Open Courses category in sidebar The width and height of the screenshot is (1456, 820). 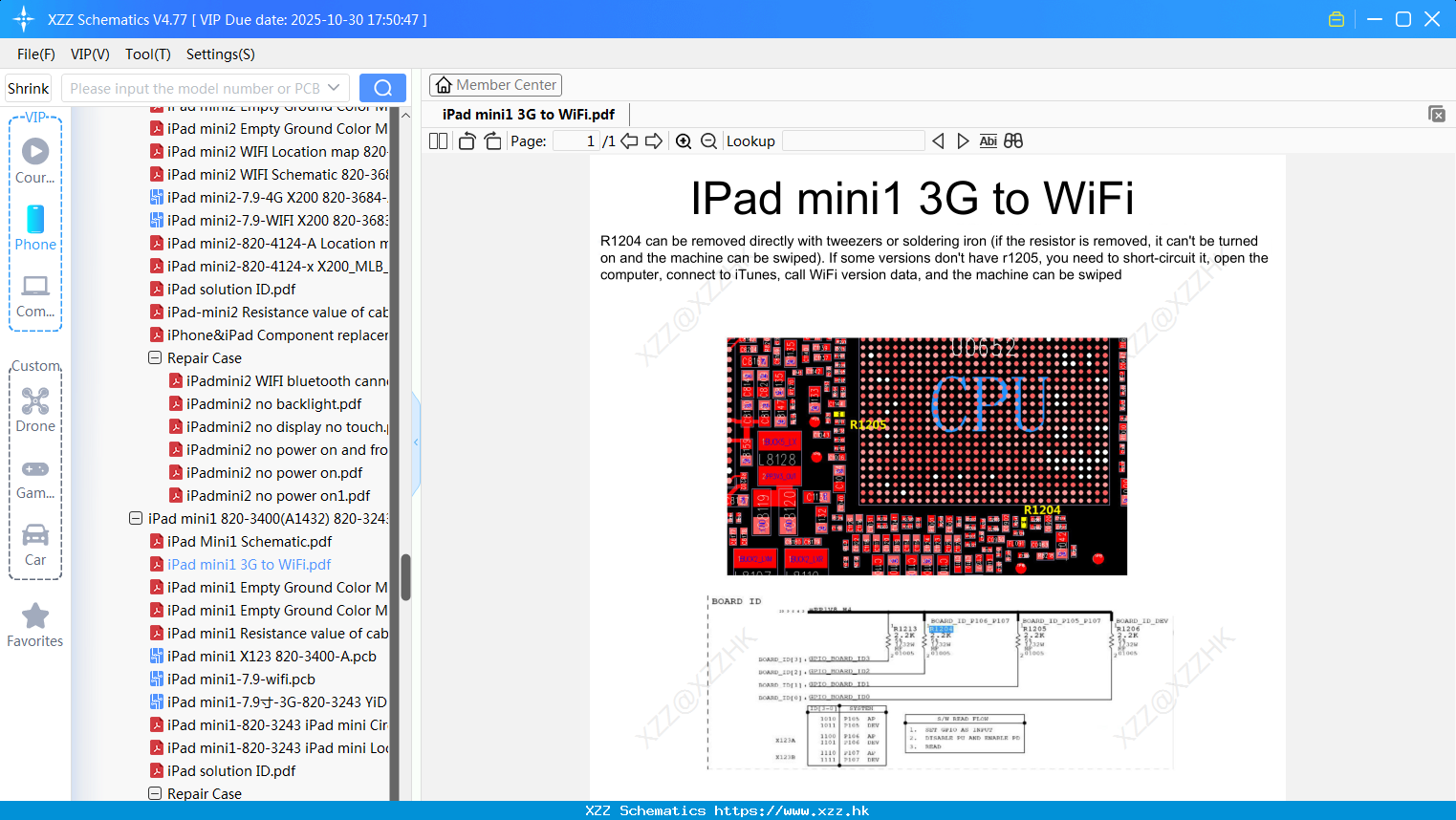click(x=35, y=160)
